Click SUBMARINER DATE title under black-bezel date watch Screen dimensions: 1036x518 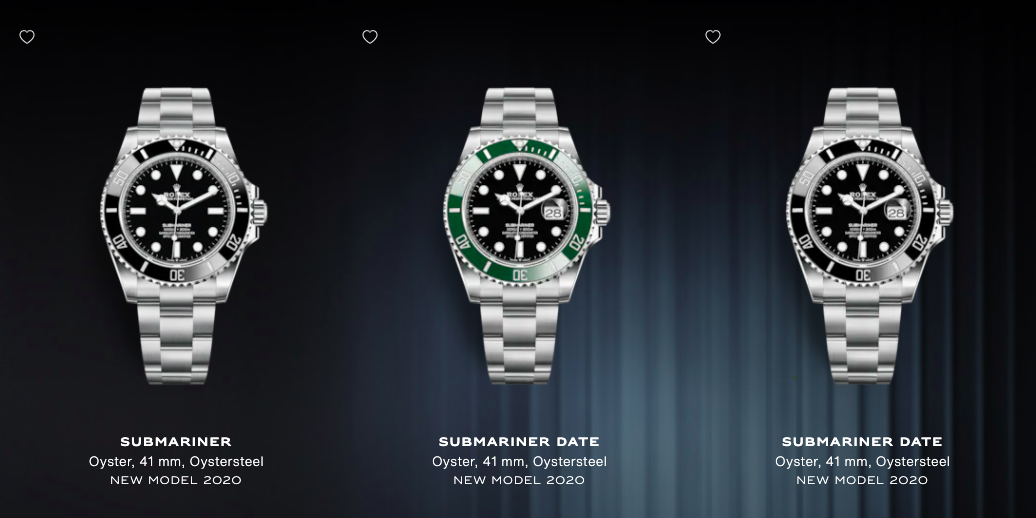(x=862, y=441)
